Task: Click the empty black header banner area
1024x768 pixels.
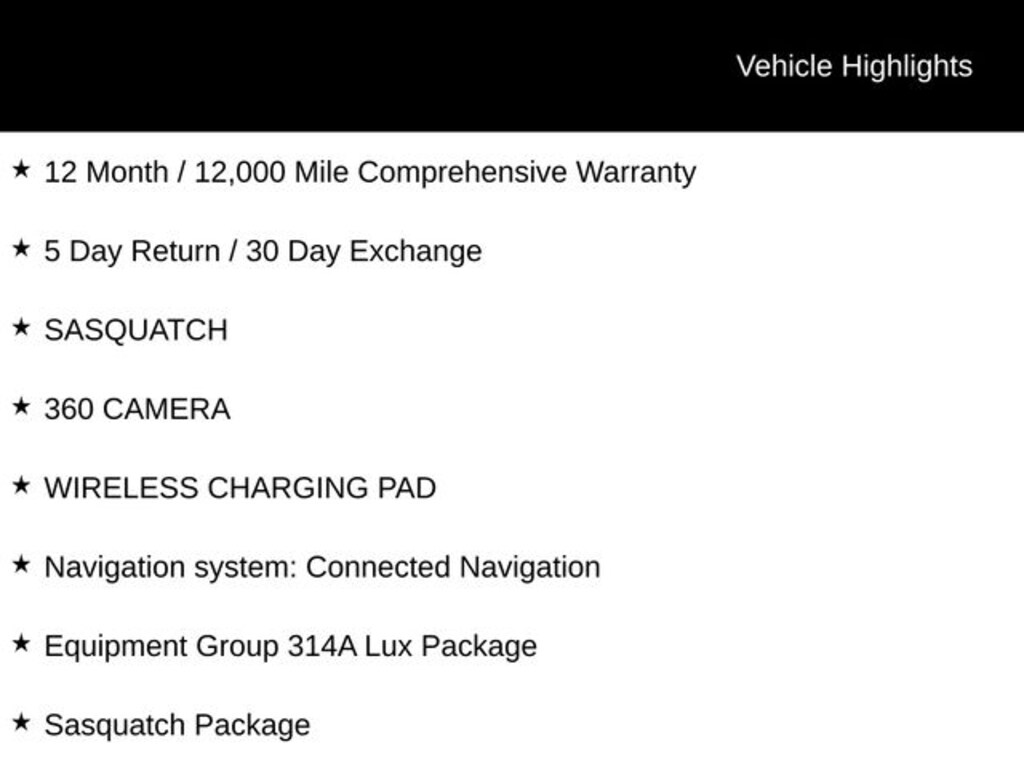Action: tap(350, 66)
